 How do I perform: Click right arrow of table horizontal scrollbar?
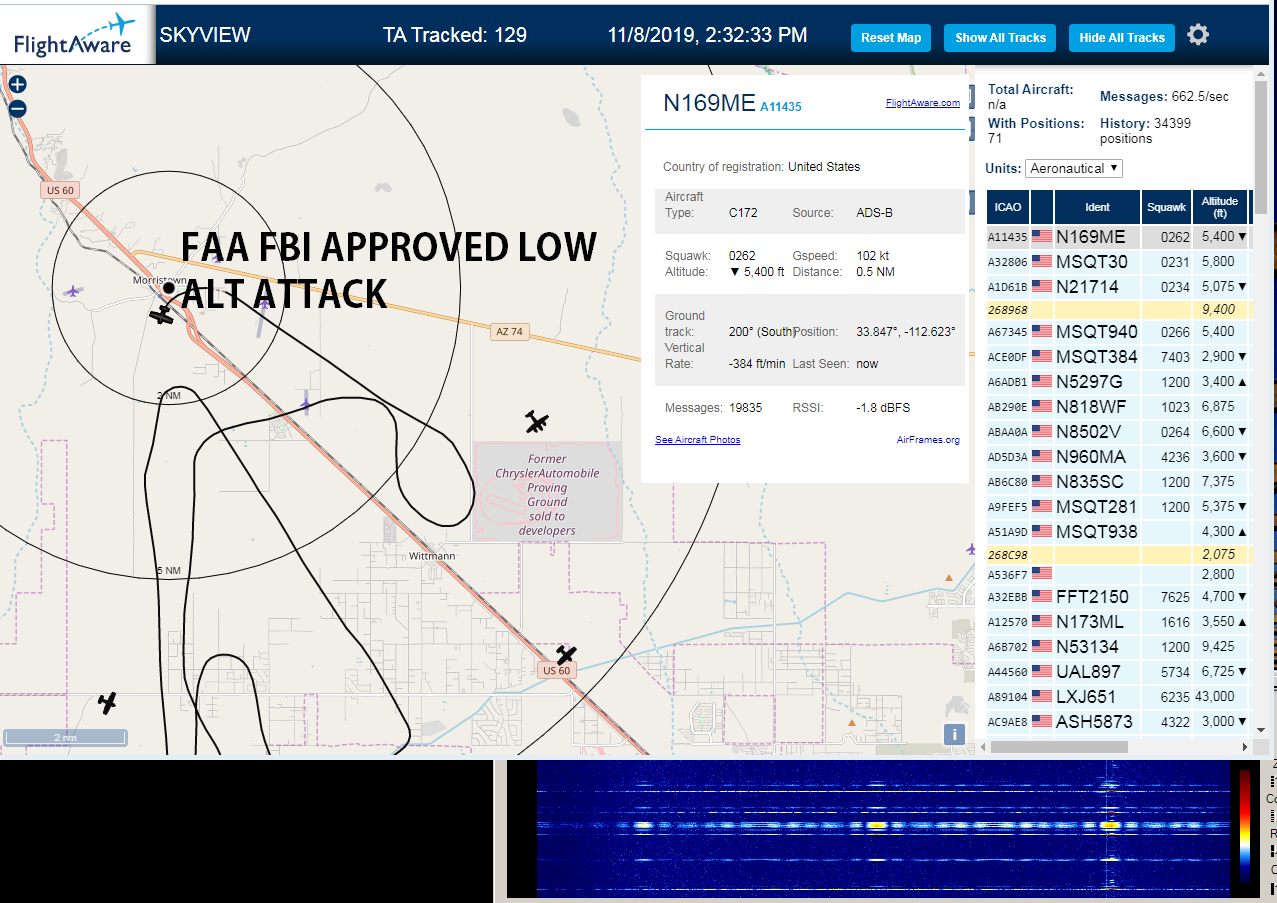[1245, 747]
